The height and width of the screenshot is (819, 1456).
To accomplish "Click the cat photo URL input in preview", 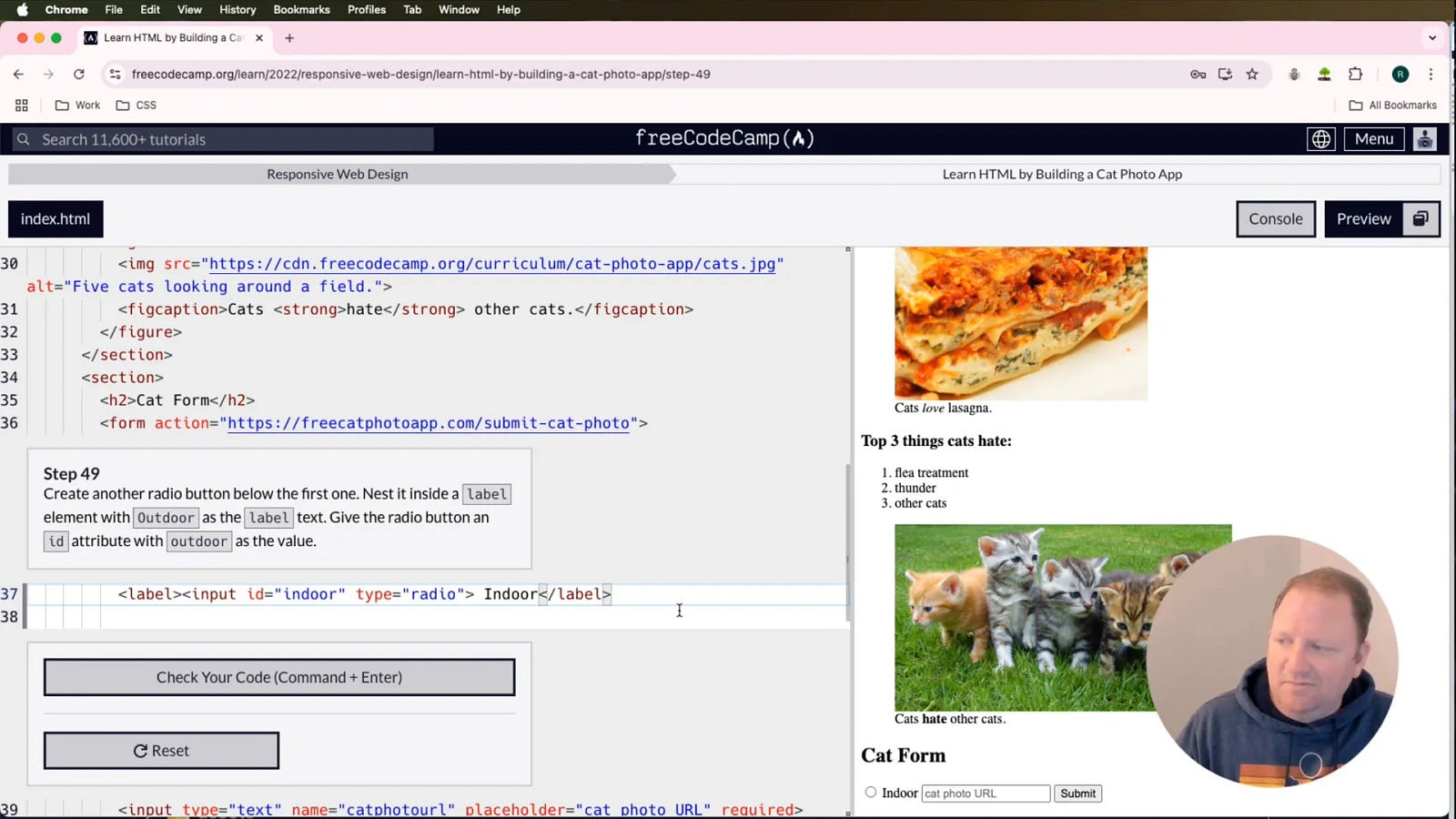I will pos(986,794).
